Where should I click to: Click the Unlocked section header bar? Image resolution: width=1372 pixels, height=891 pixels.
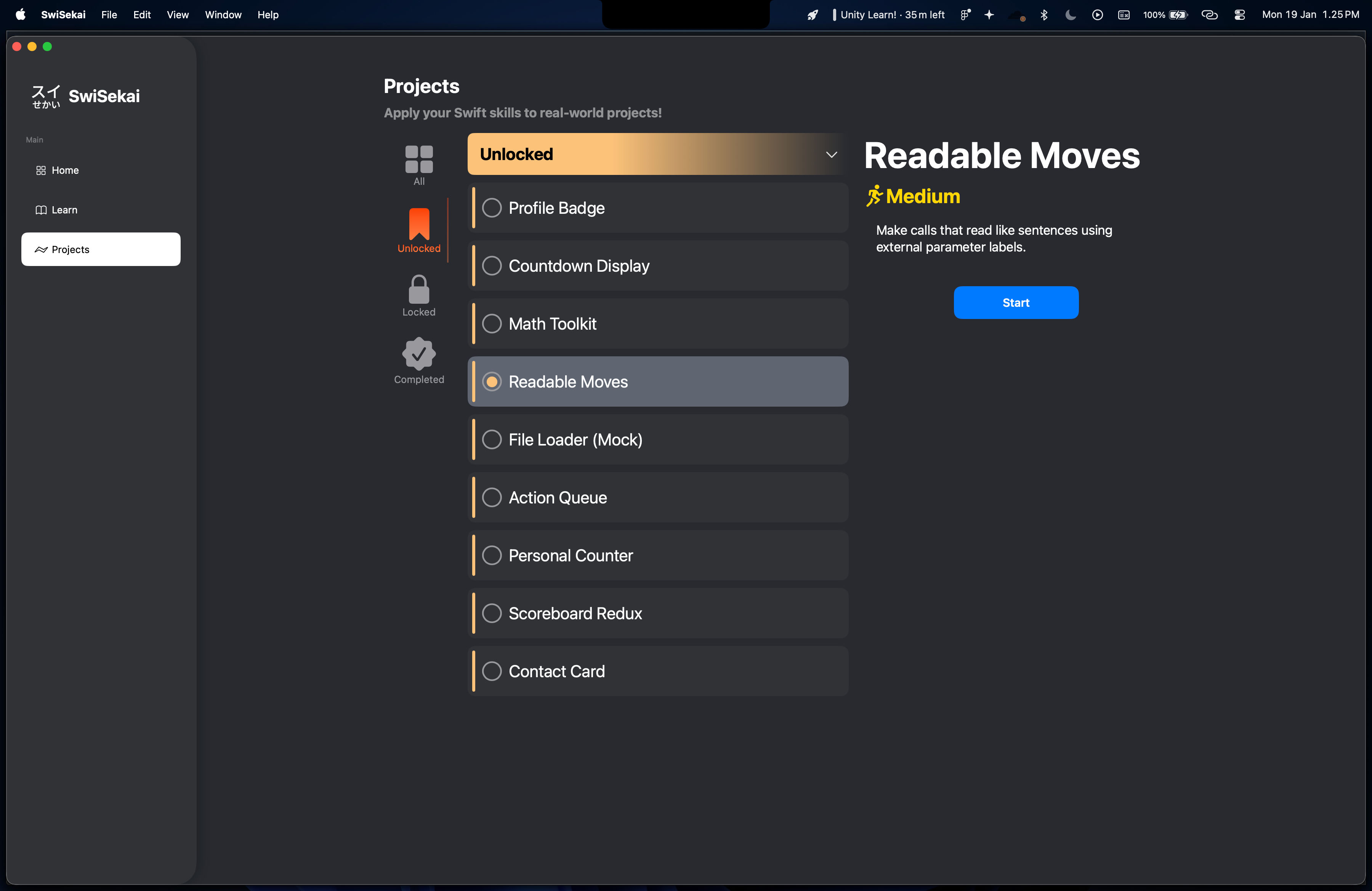point(634,154)
